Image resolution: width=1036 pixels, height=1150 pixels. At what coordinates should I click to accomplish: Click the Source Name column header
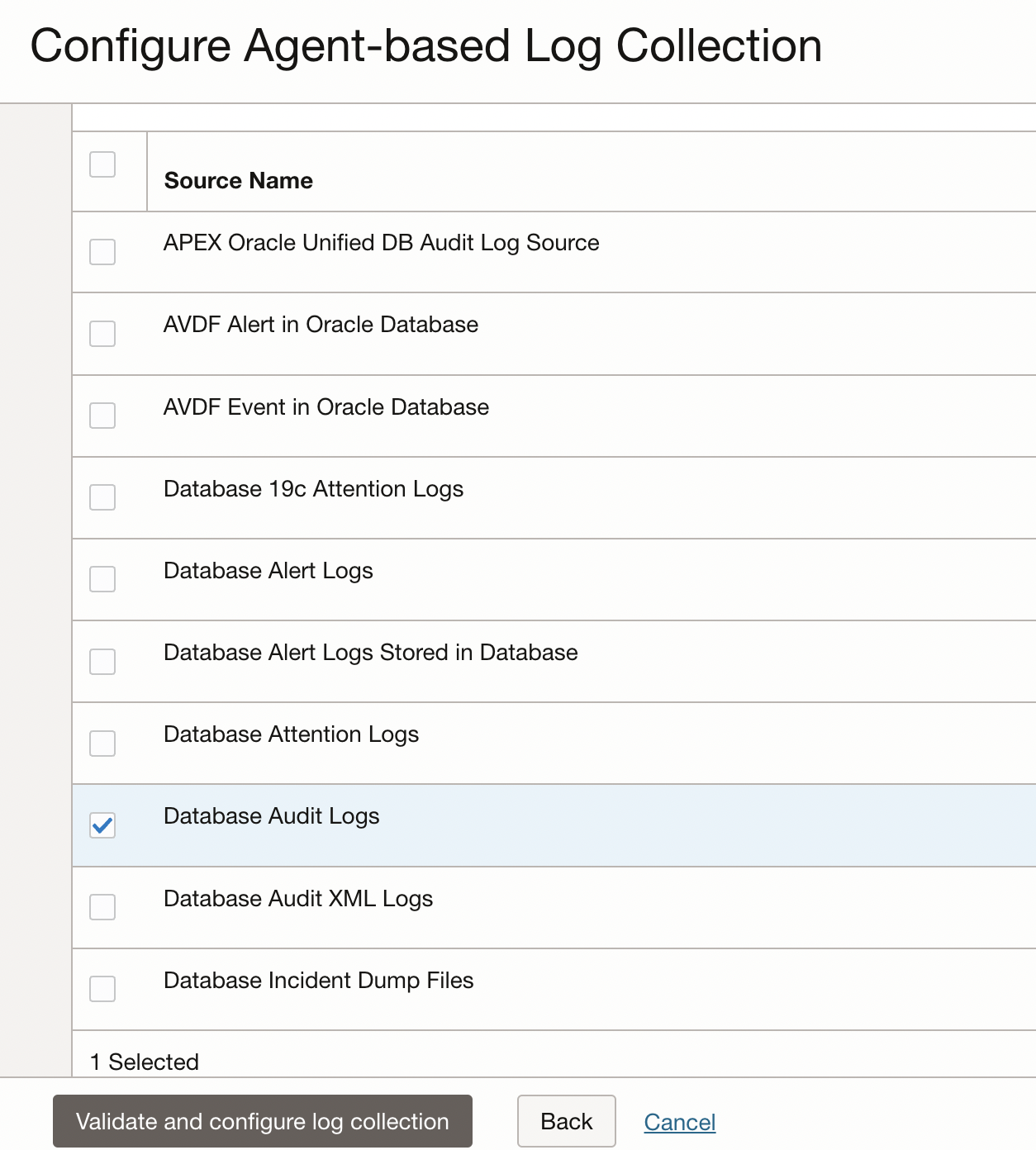(x=239, y=181)
